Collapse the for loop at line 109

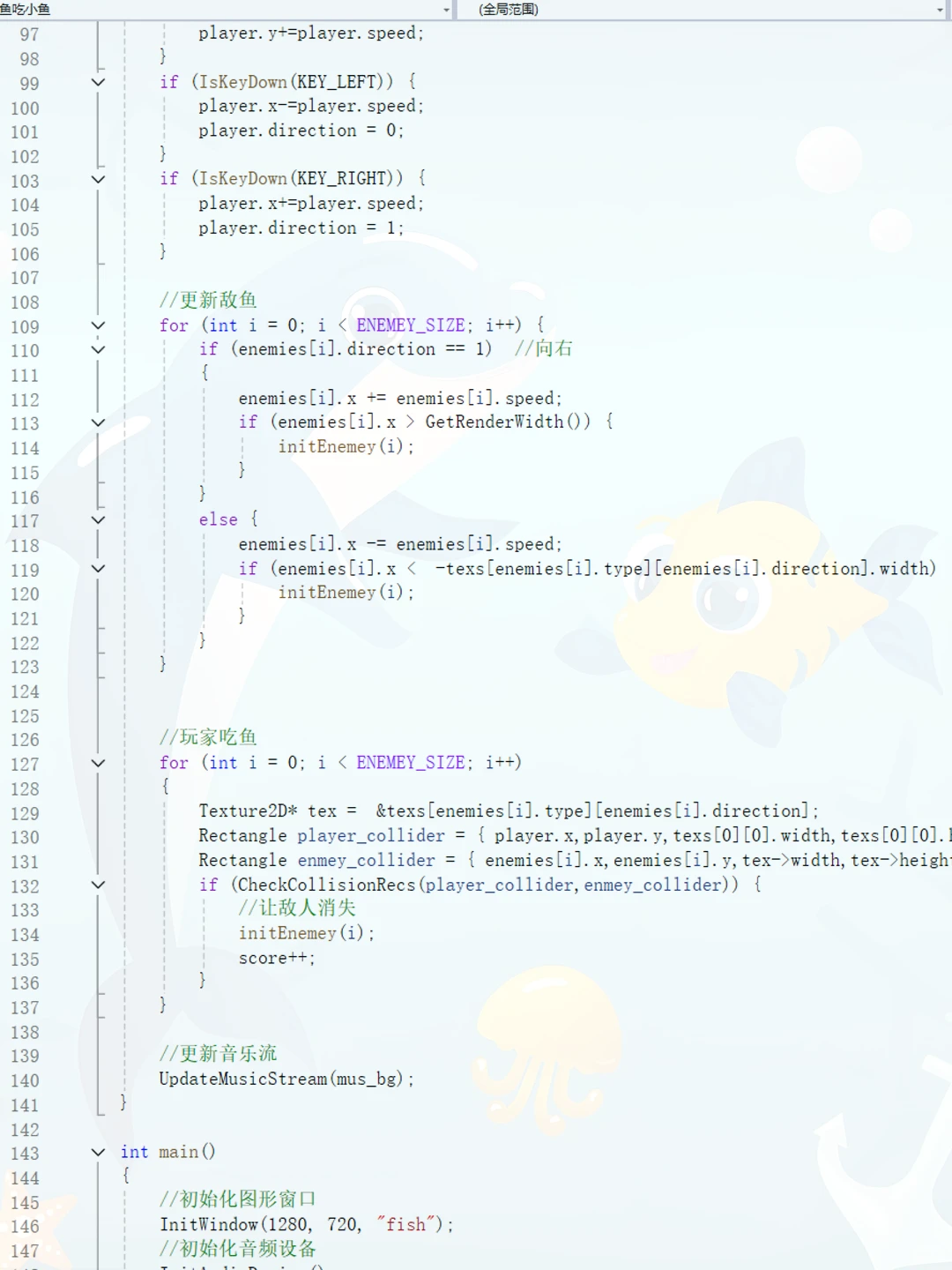point(98,325)
